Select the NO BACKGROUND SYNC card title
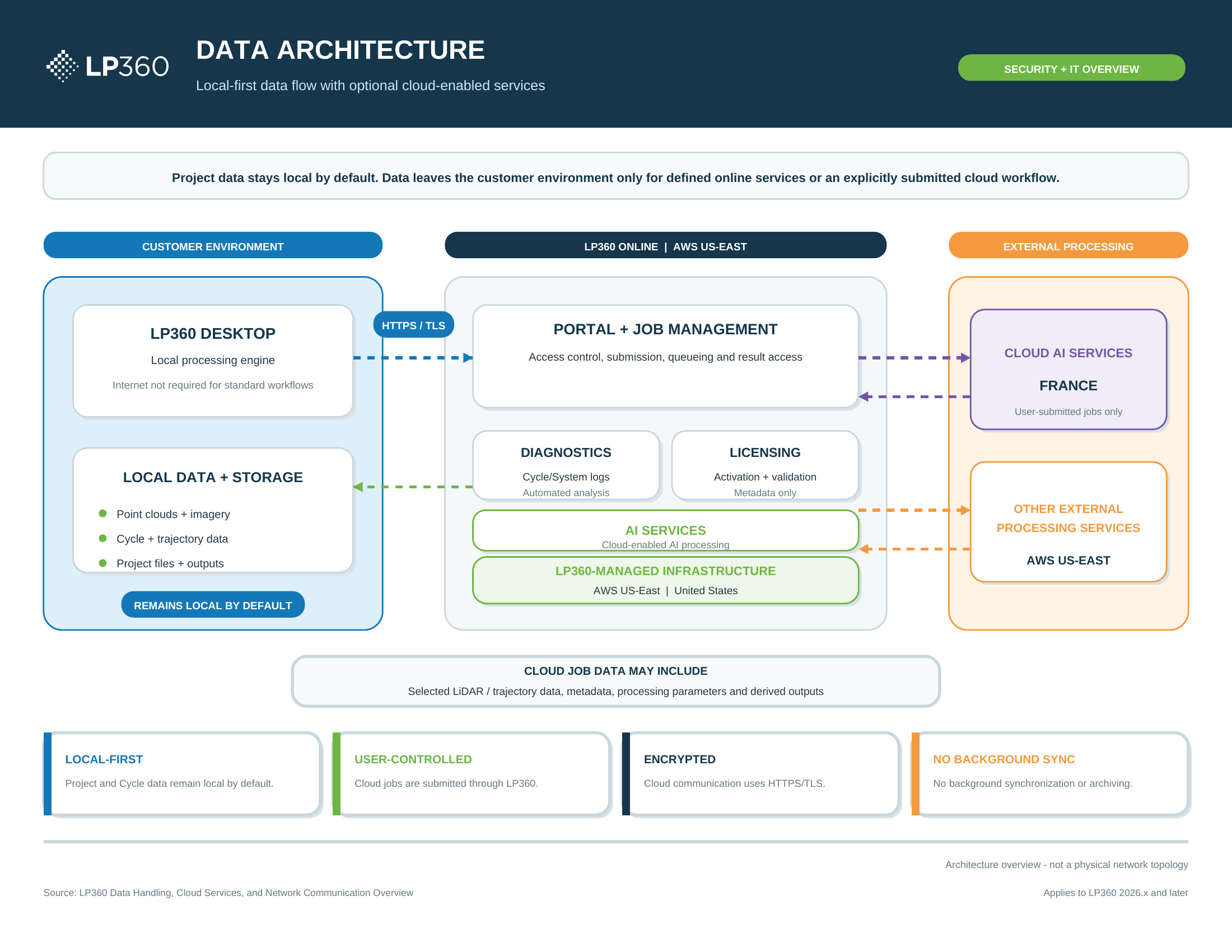The height and width of the screenshot is (952, 1232). tap(1004, 759)
